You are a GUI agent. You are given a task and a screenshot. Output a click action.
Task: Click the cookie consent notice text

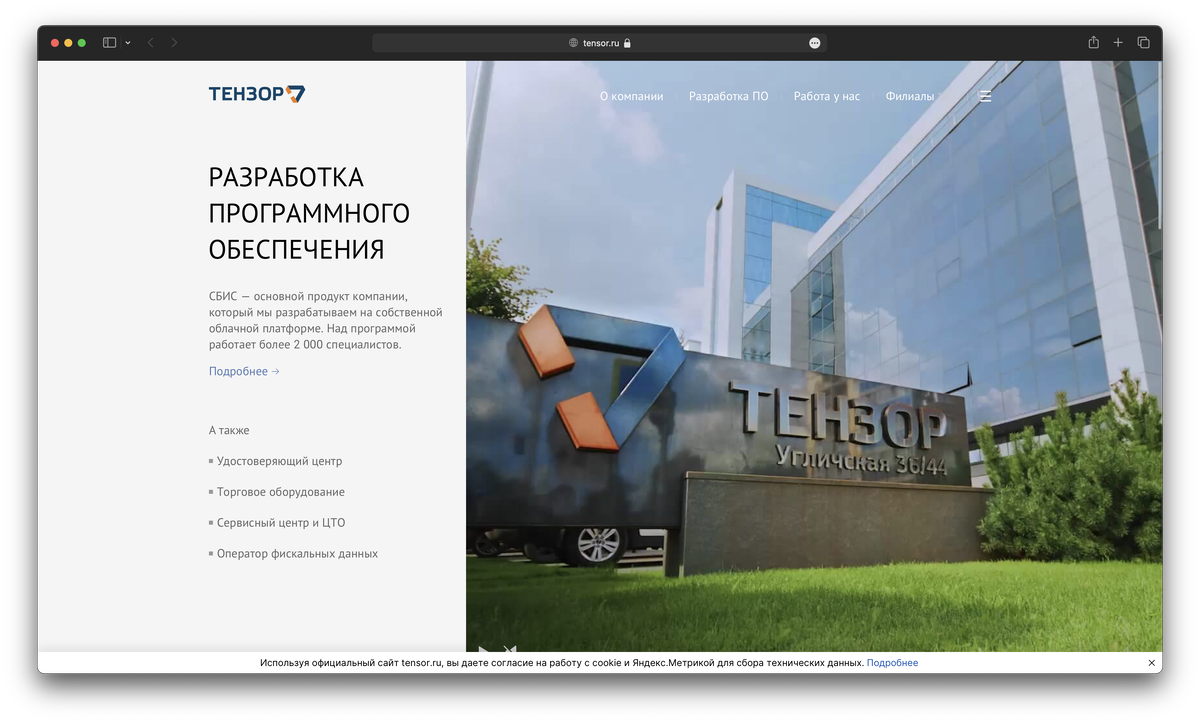point(562,663)
